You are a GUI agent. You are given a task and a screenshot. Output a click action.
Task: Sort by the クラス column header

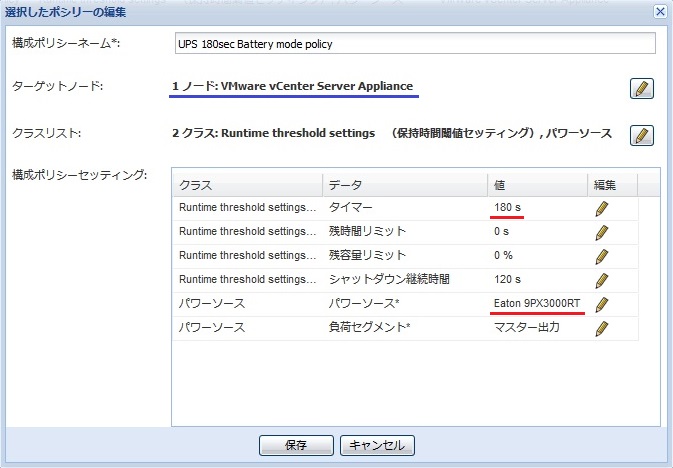pyautogui.click(x=247, y=185)
